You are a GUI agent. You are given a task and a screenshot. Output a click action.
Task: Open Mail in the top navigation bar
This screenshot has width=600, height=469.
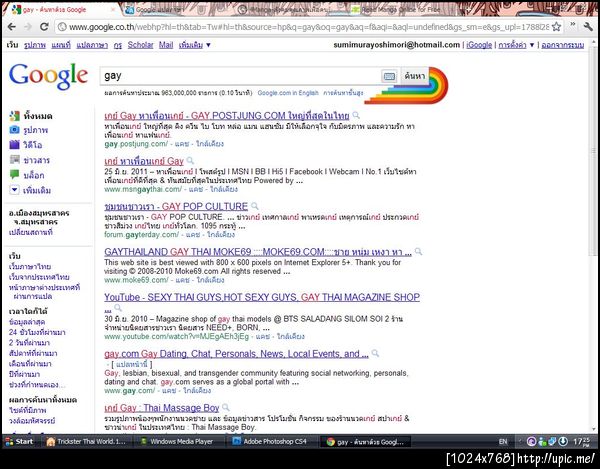click(166, 45)
